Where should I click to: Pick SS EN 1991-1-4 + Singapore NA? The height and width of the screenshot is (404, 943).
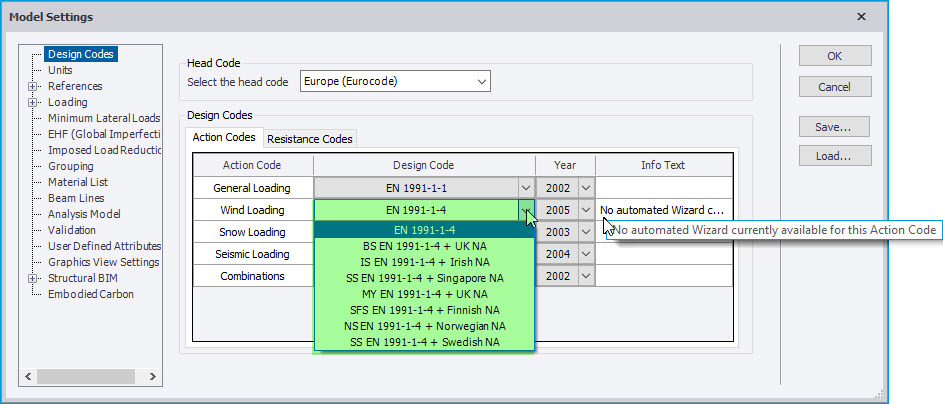click(424, 278)
